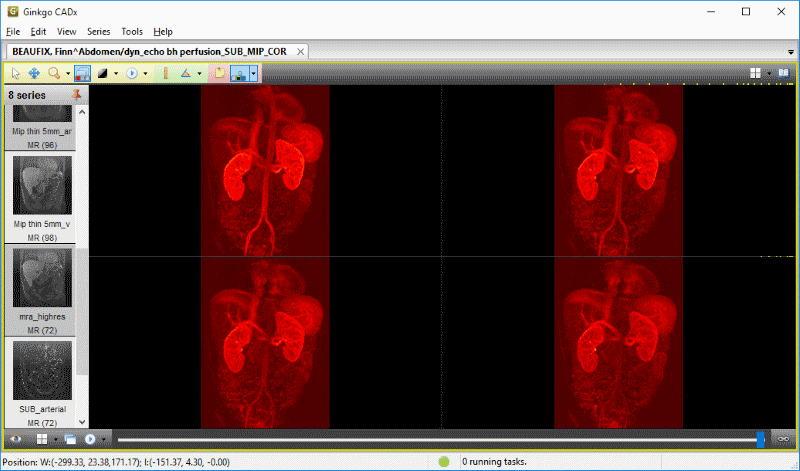The image size is (800, 471).
Task: Select the pointer arrow tool
Action: tap(15, 73)
